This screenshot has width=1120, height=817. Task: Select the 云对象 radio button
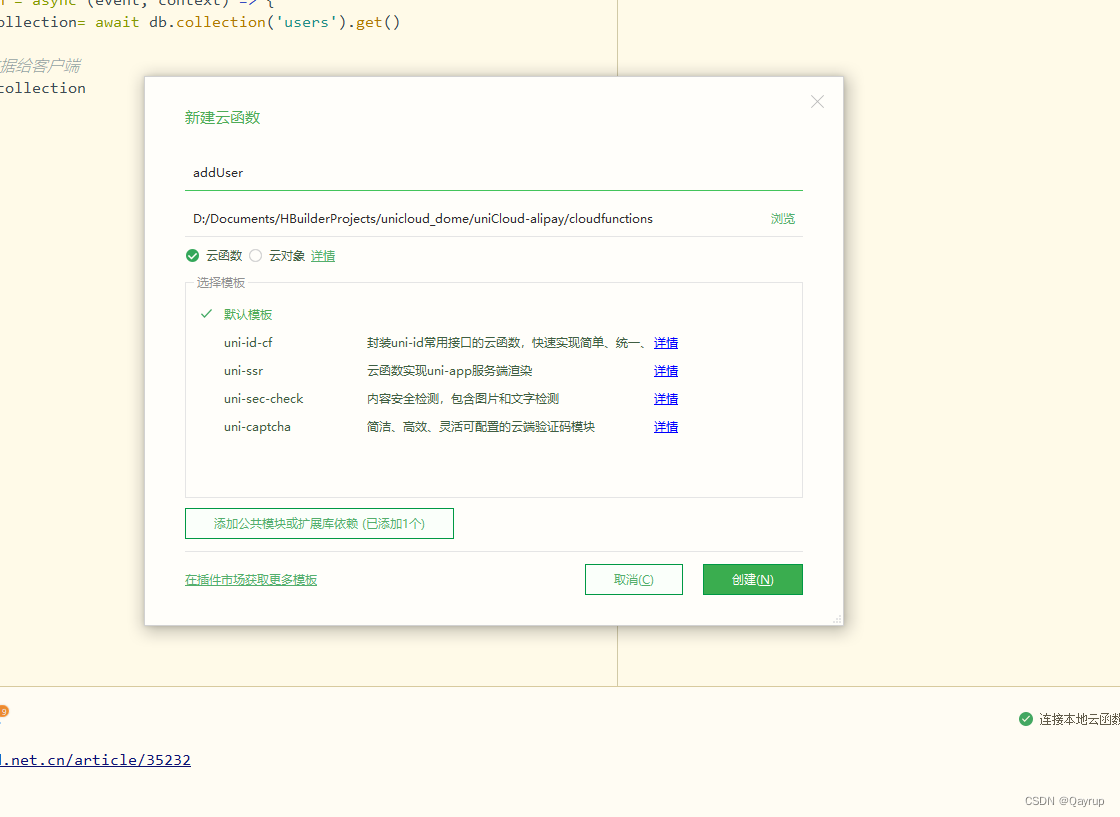(x=255, y=255)
